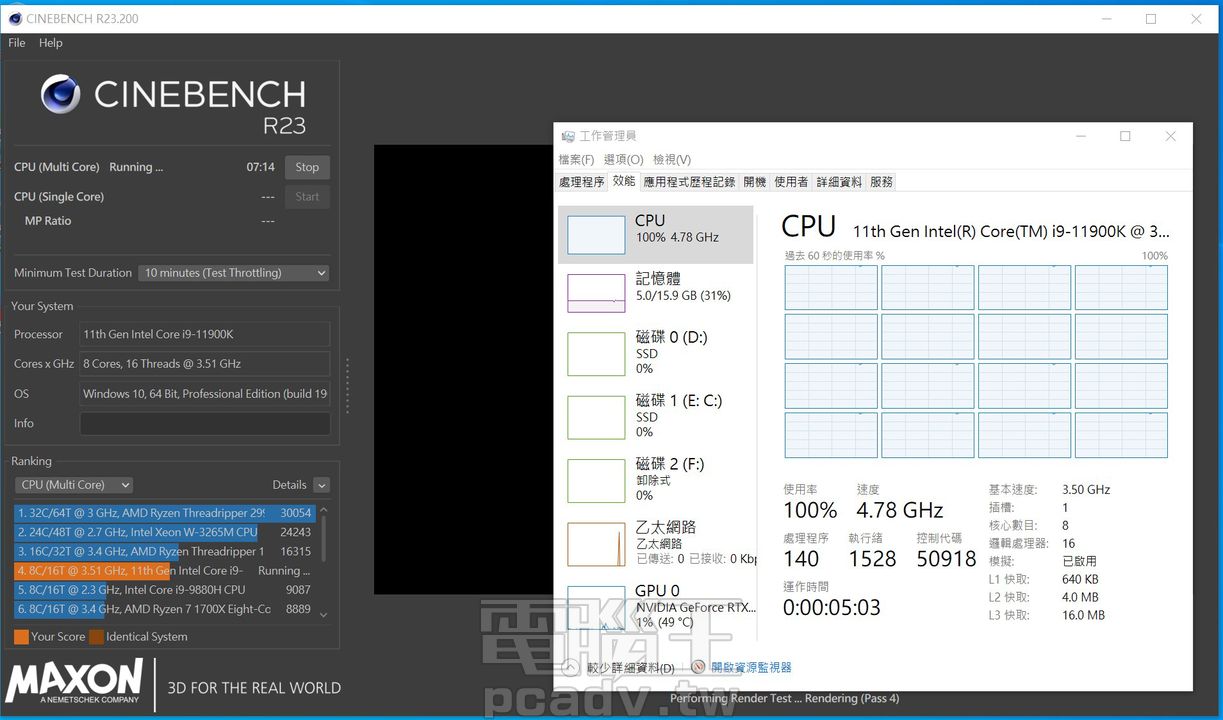
Task: Select the CPU graph in Task Manager sidebar
Action: [x=655, y=234]
